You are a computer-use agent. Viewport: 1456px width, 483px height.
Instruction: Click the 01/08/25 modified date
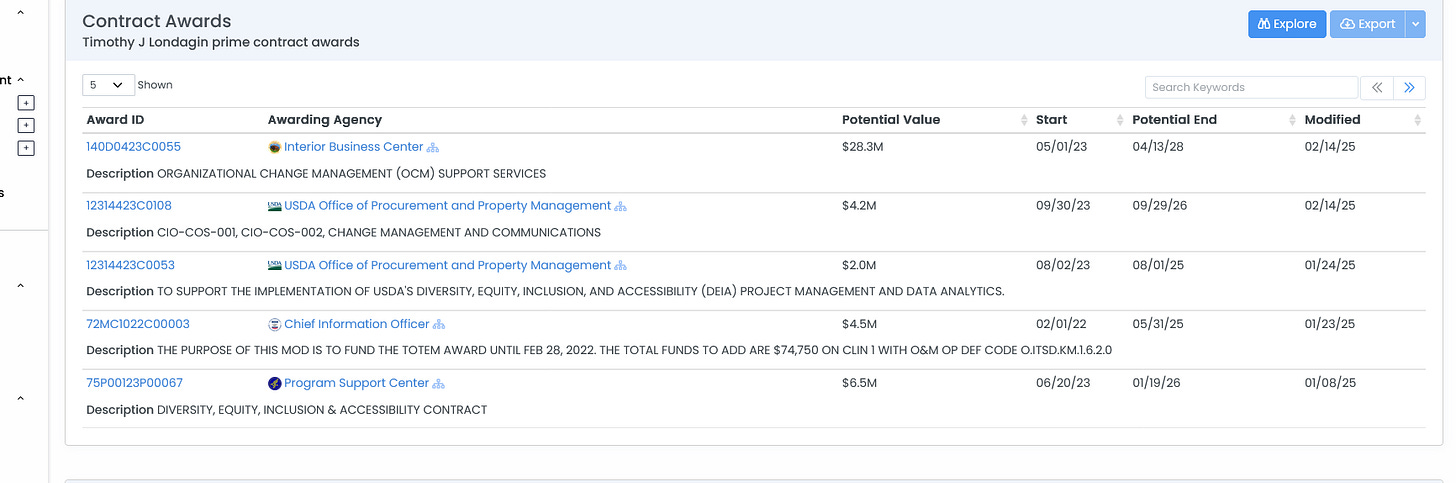tap(1330, 383)
